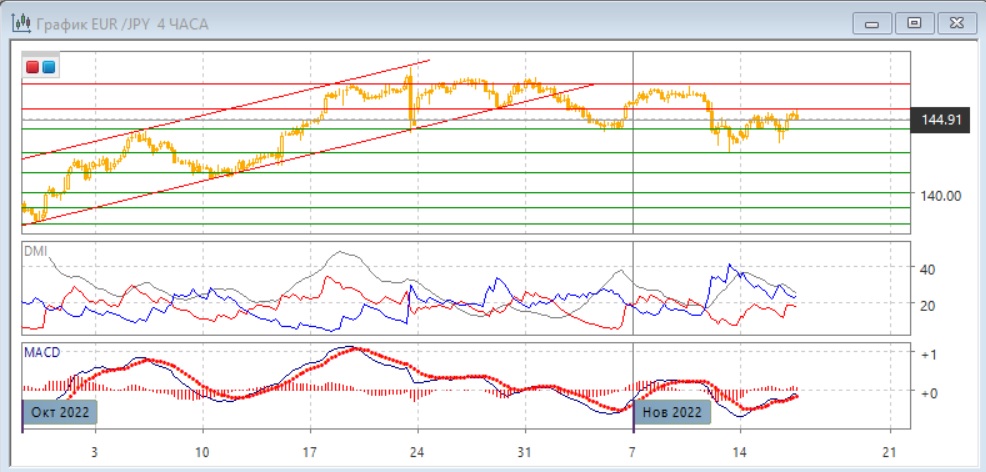The image size is (986, 472).
Task: Select the DMI indicator label
Action: (35, 251)
